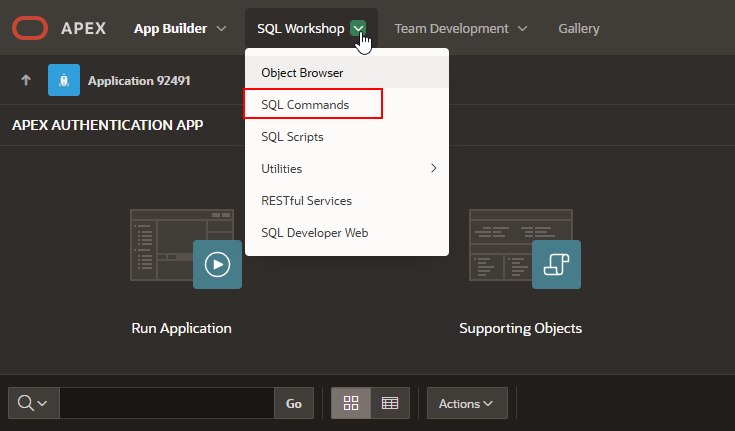
Task: Click the Go search button
Action: (x=294, y=403)
